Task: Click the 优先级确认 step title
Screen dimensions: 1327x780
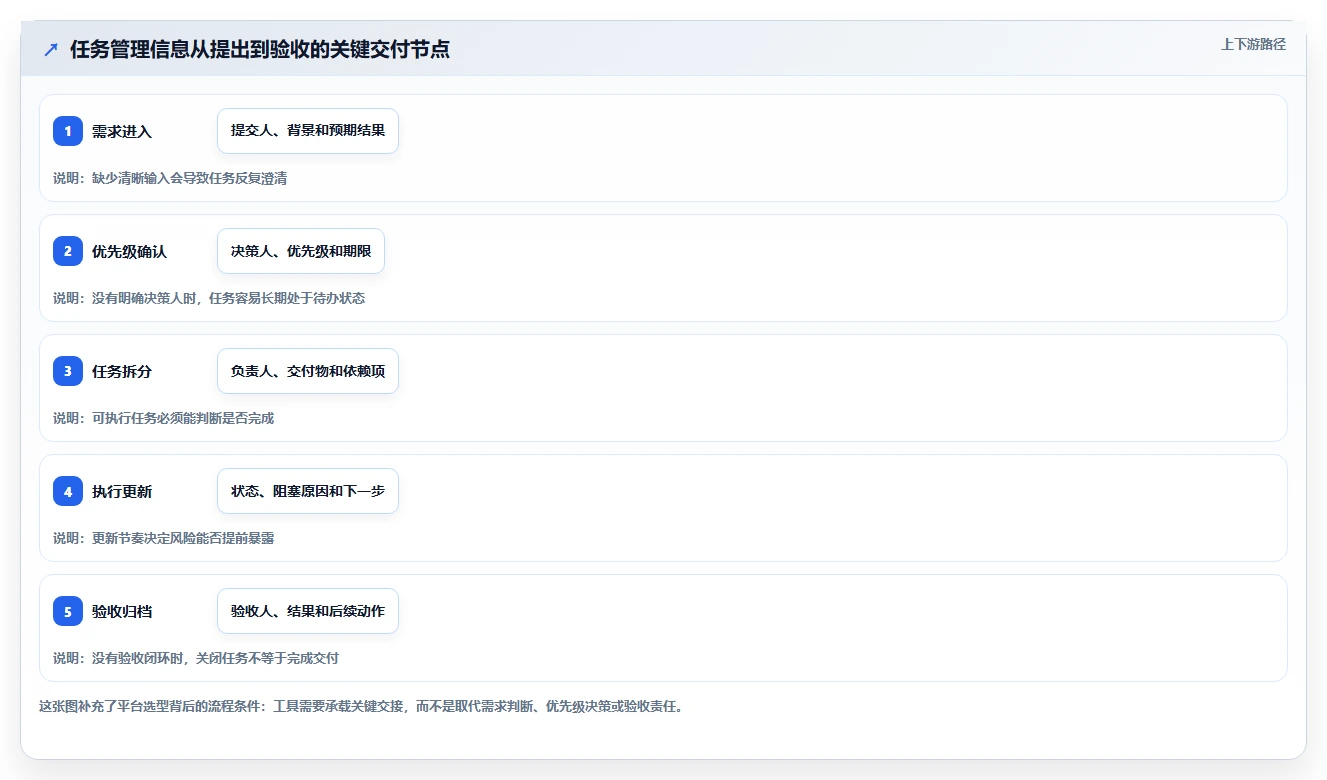Action: (129, 252)
